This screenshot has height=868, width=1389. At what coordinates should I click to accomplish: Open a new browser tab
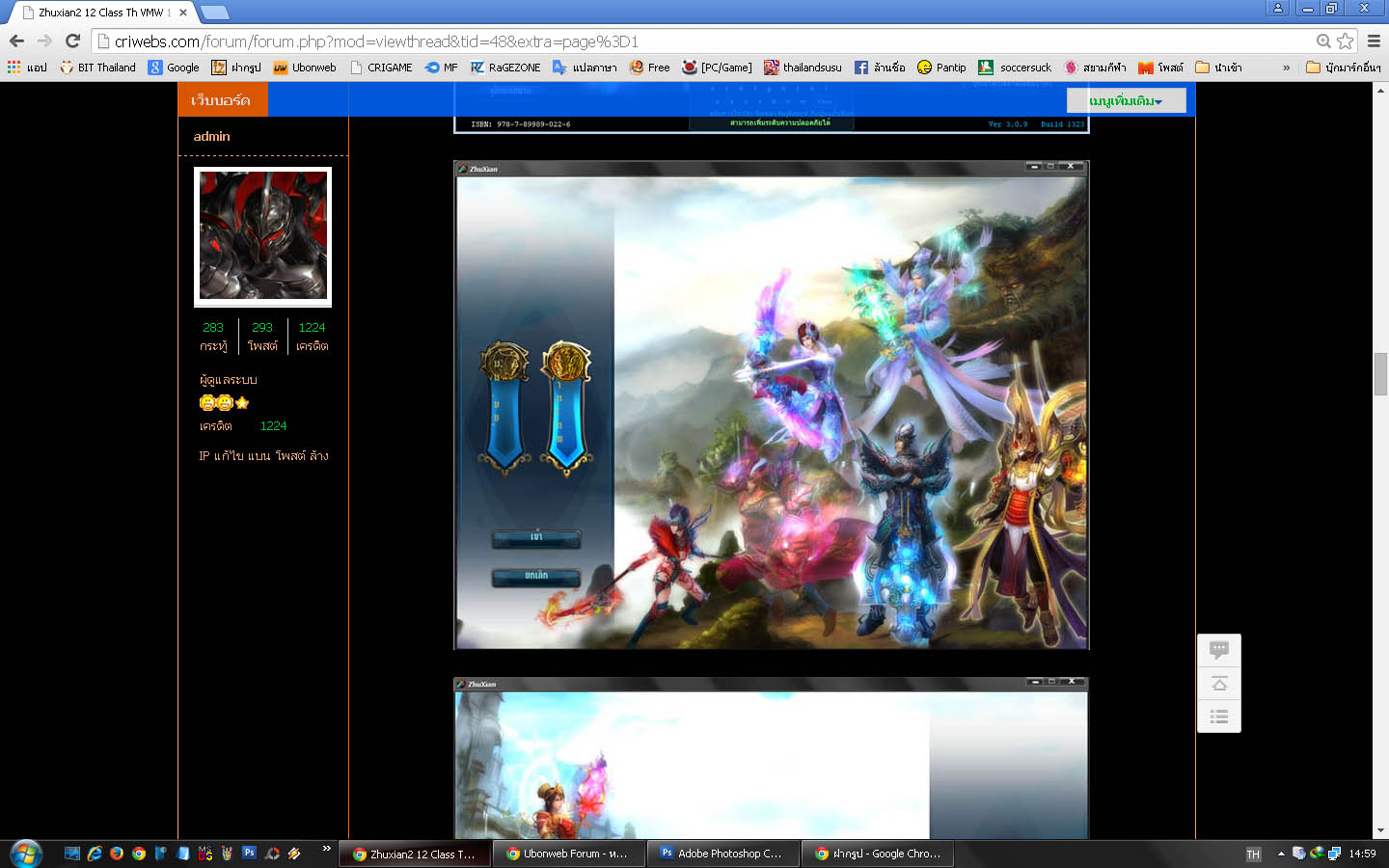(214, 13)
